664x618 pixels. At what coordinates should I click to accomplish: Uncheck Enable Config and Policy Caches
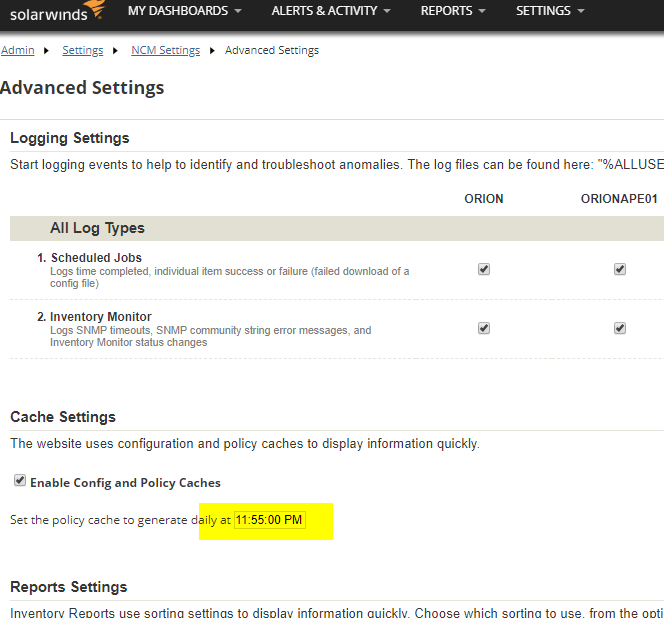19,480
